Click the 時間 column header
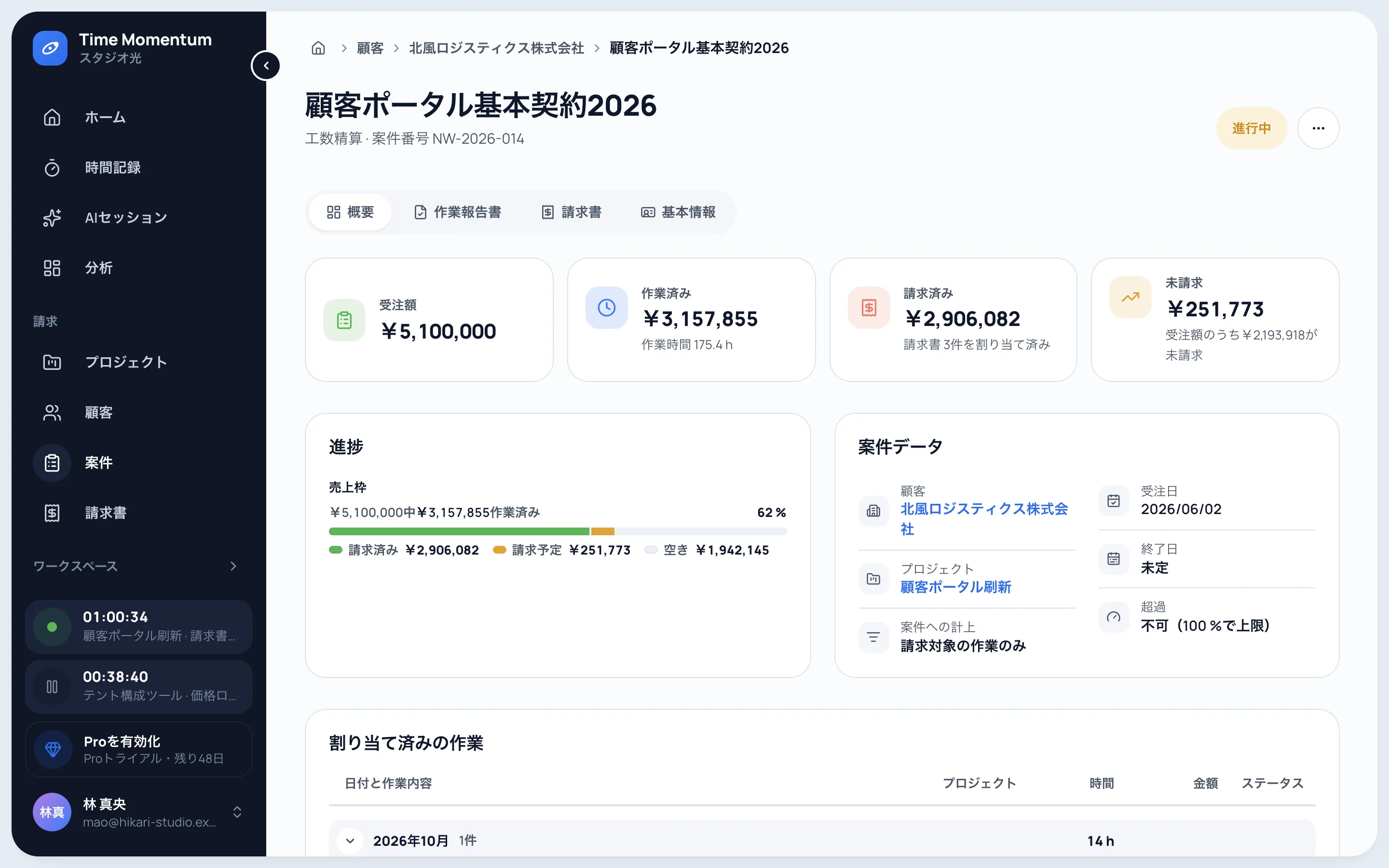This screenshot has height=868, width=1389. [x=1102, y=784]
